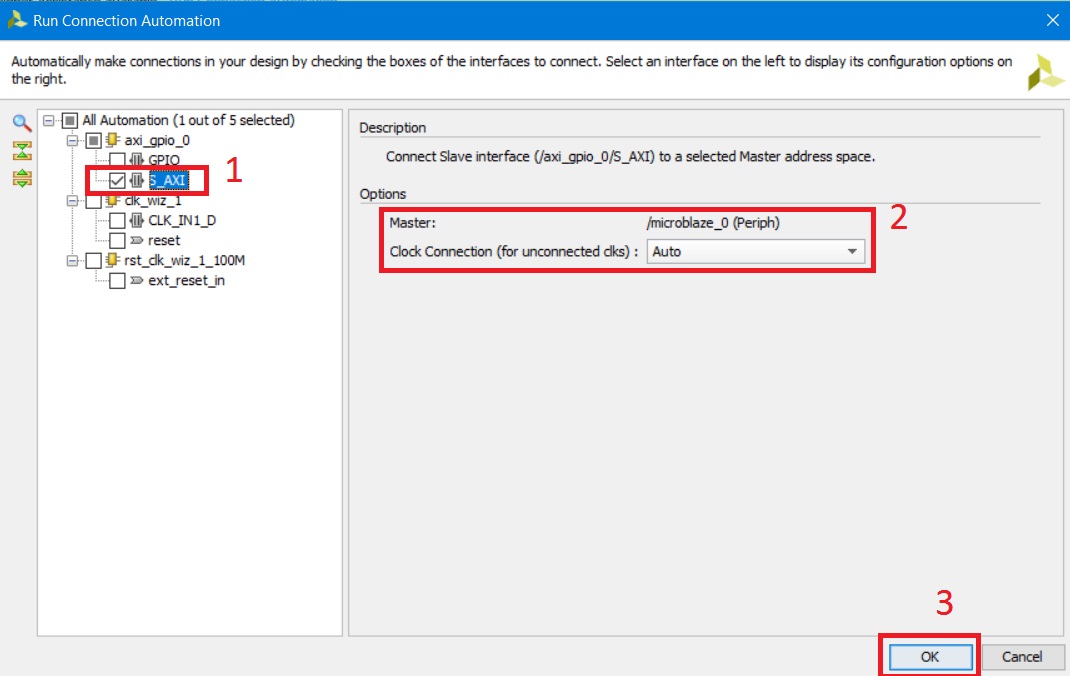This screenshot has height=676, width=1070.
Task: Tick the reset checkbox under clk_wiz_1
Action: (118, 241)
